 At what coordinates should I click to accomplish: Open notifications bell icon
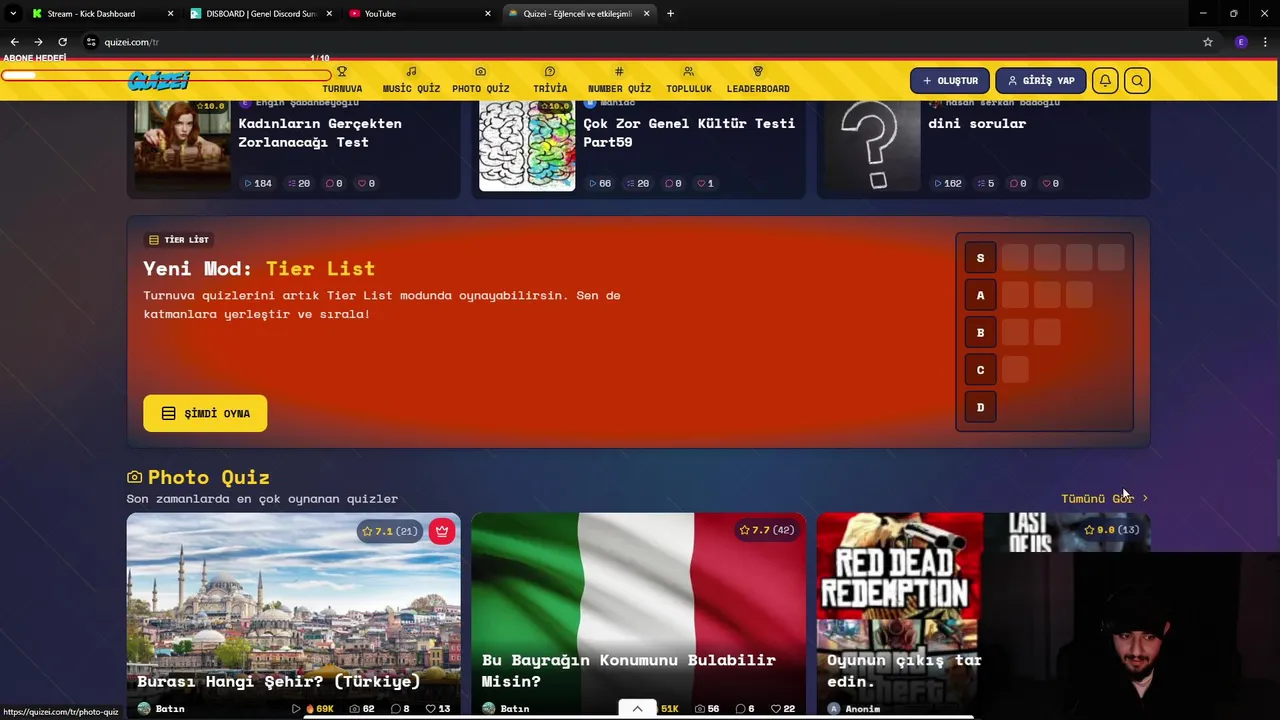[x=1105, y=81]
